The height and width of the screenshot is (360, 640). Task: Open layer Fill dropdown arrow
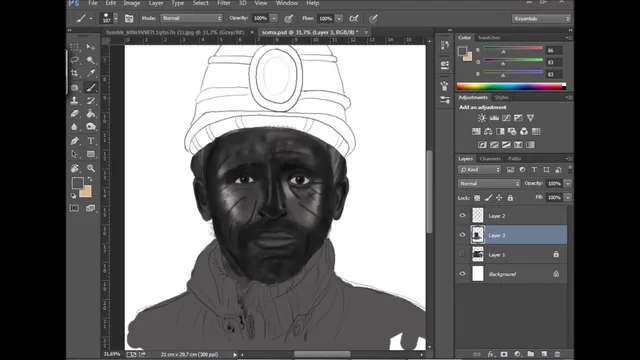568,198
